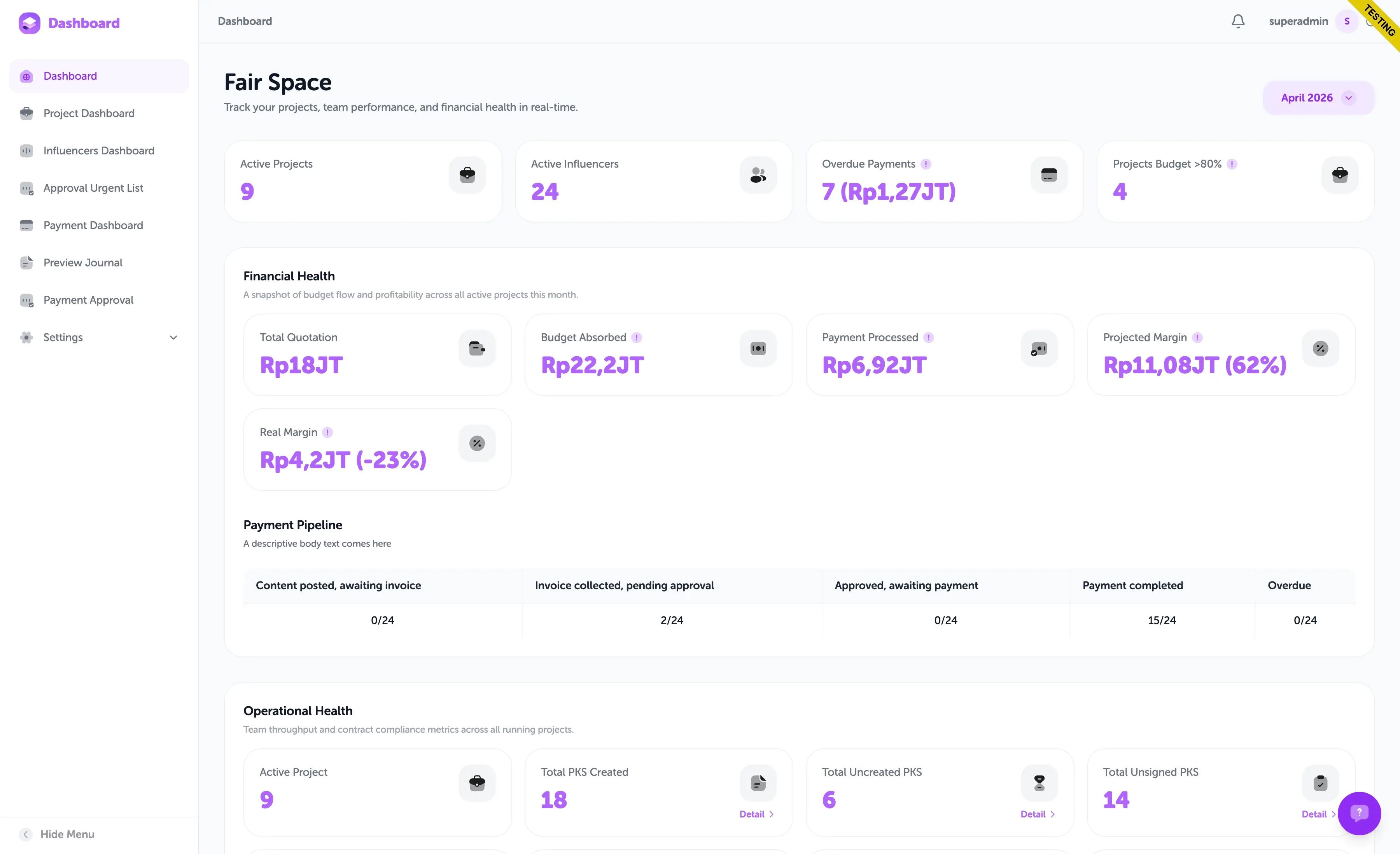The width and height of the screenshot is (1400, 854).
Task: Click the Dashboard breadcrumb in the top bar
Action: coord(245,22)
